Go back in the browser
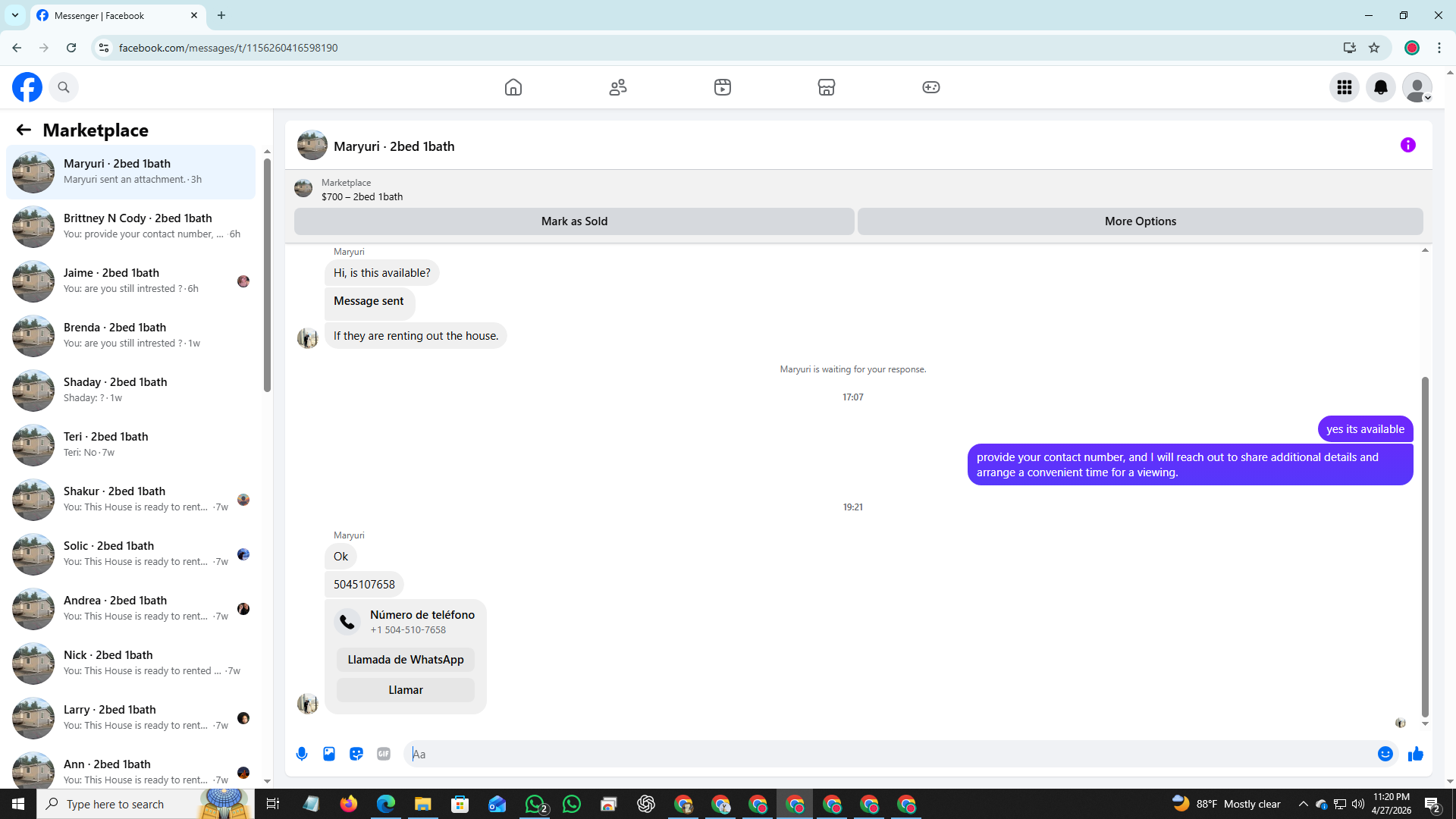Screen dimensions: 1456x819 17,48
